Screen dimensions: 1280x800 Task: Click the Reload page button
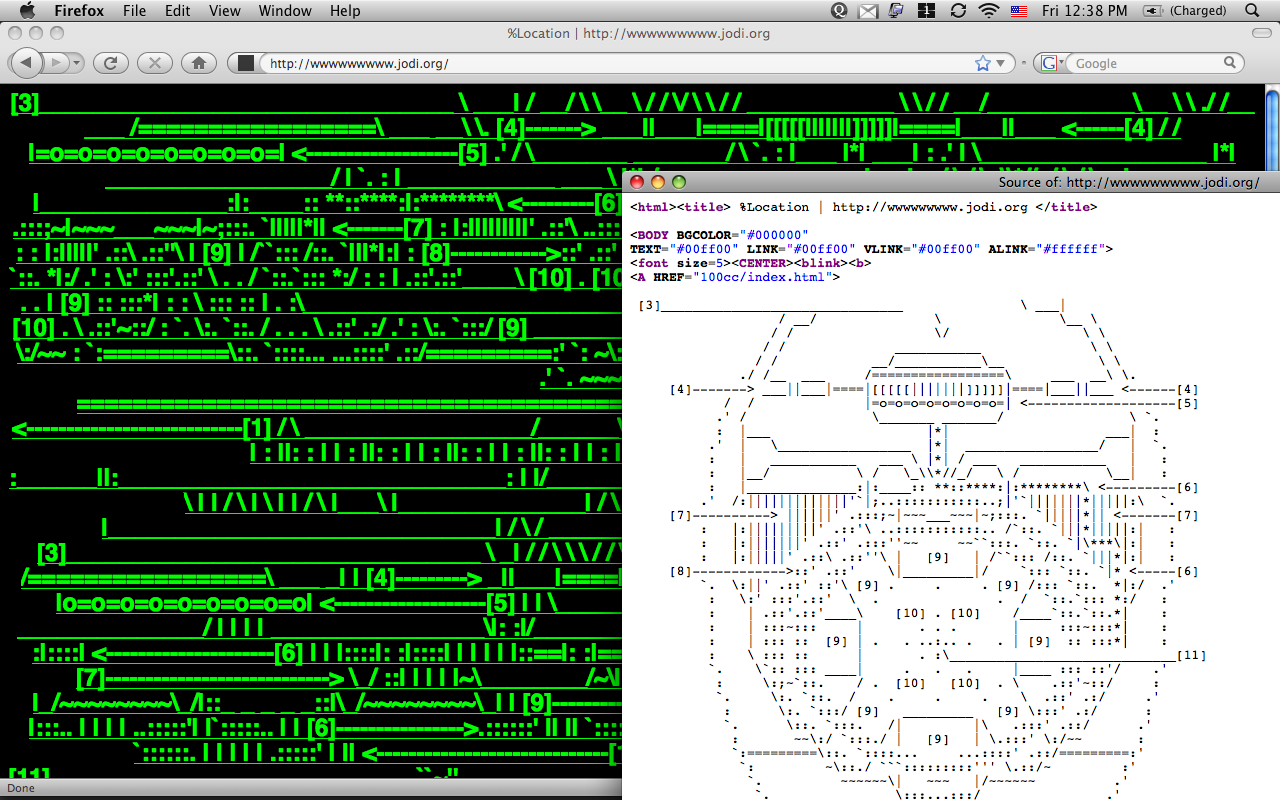pos(110,63)
